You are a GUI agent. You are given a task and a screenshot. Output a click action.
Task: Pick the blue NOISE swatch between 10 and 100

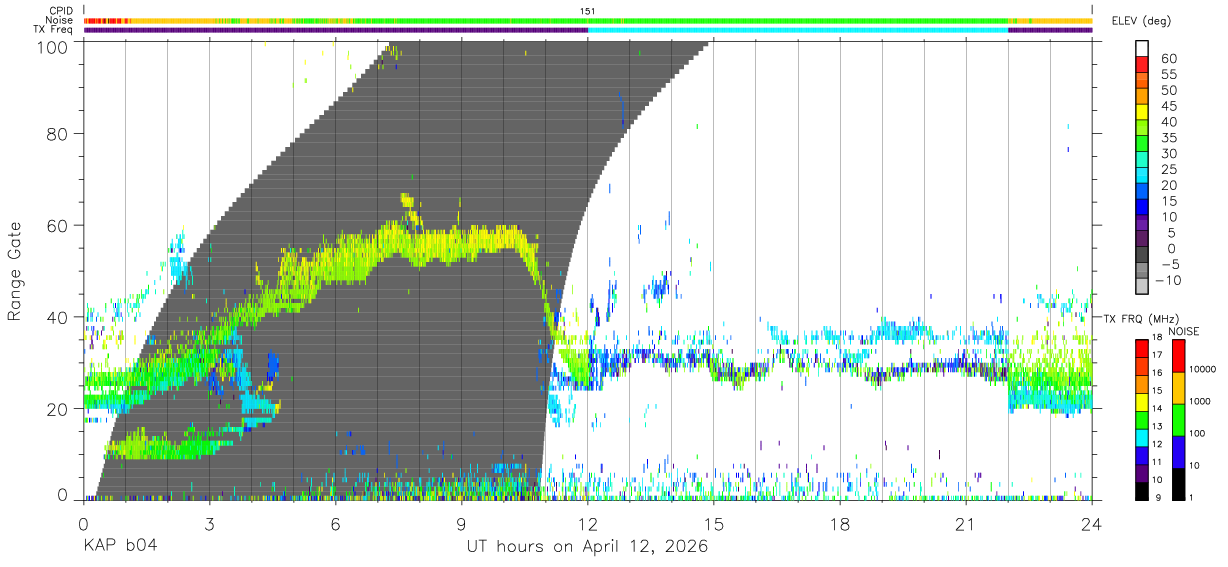click(1178, 451)
